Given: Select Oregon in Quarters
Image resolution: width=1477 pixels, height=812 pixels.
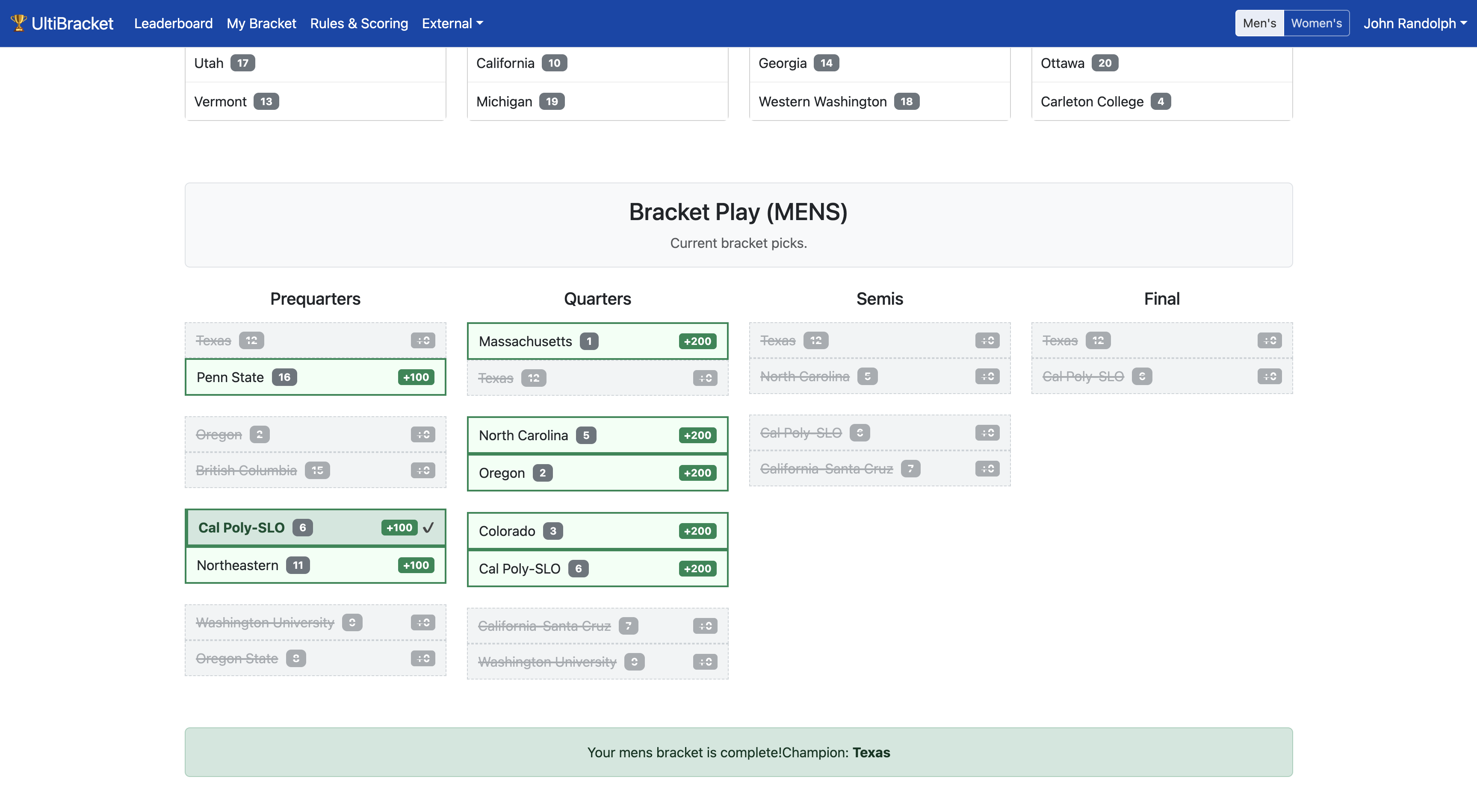Looking at the screenshot, I should (x=597, y=473).
